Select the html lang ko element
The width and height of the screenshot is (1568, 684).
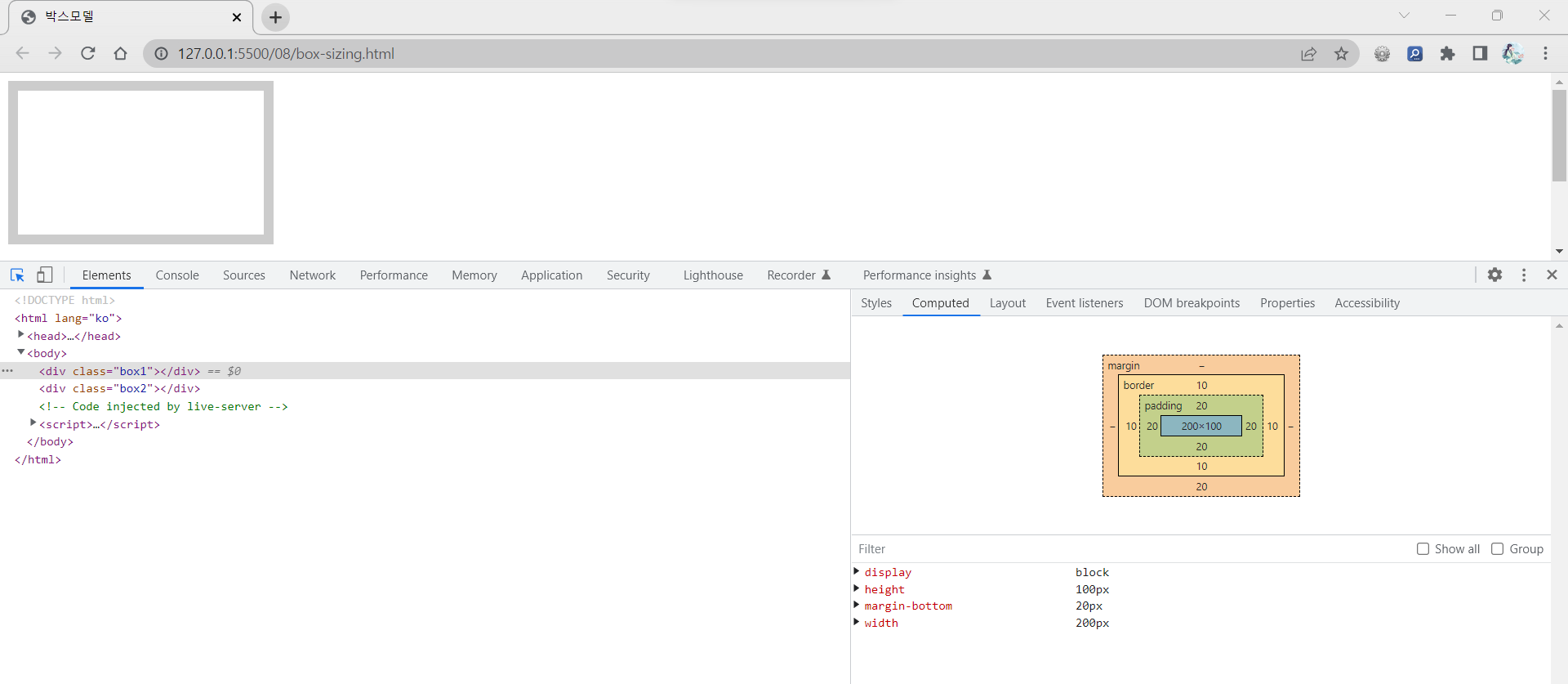click(x=68, y=318)
